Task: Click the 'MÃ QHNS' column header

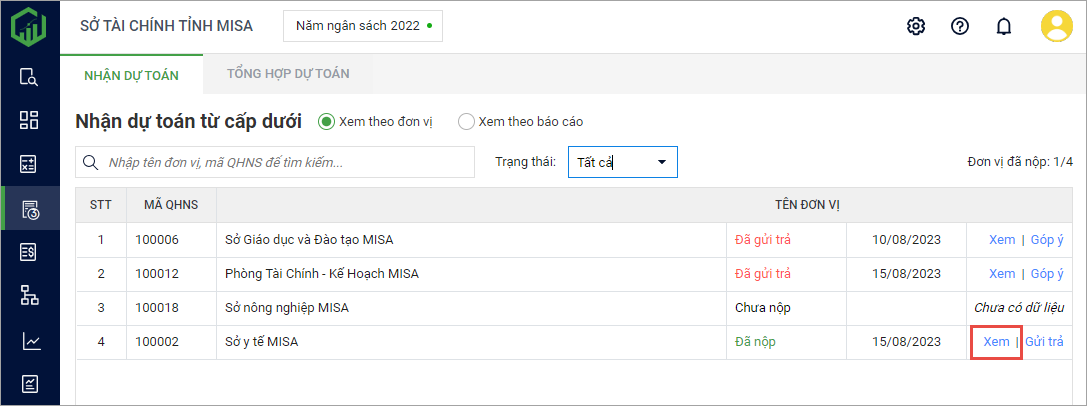Action: click(171, 205)
